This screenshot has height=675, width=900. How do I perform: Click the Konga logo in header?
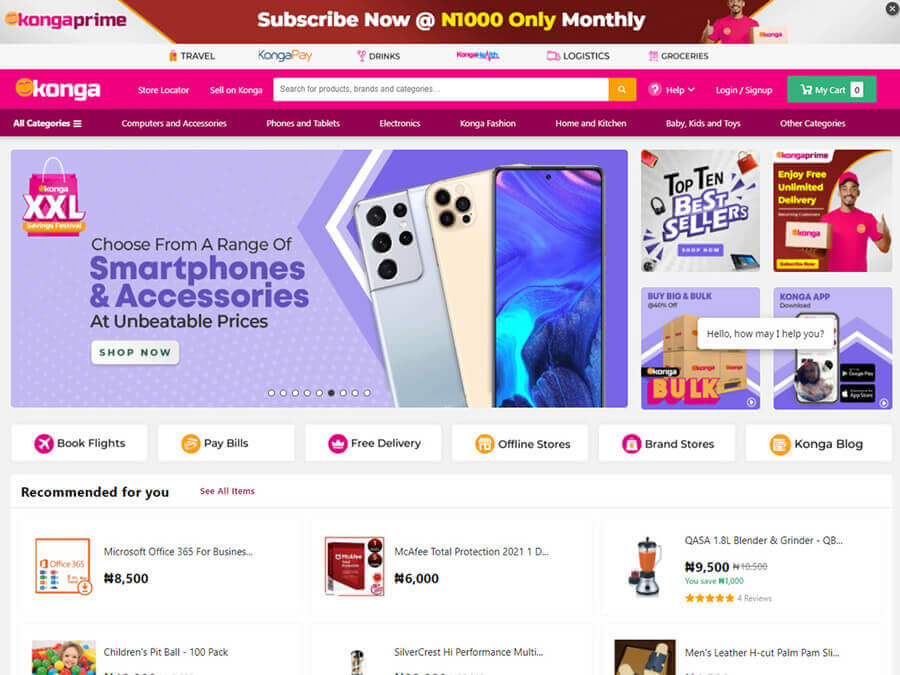[x=58, y=89]
